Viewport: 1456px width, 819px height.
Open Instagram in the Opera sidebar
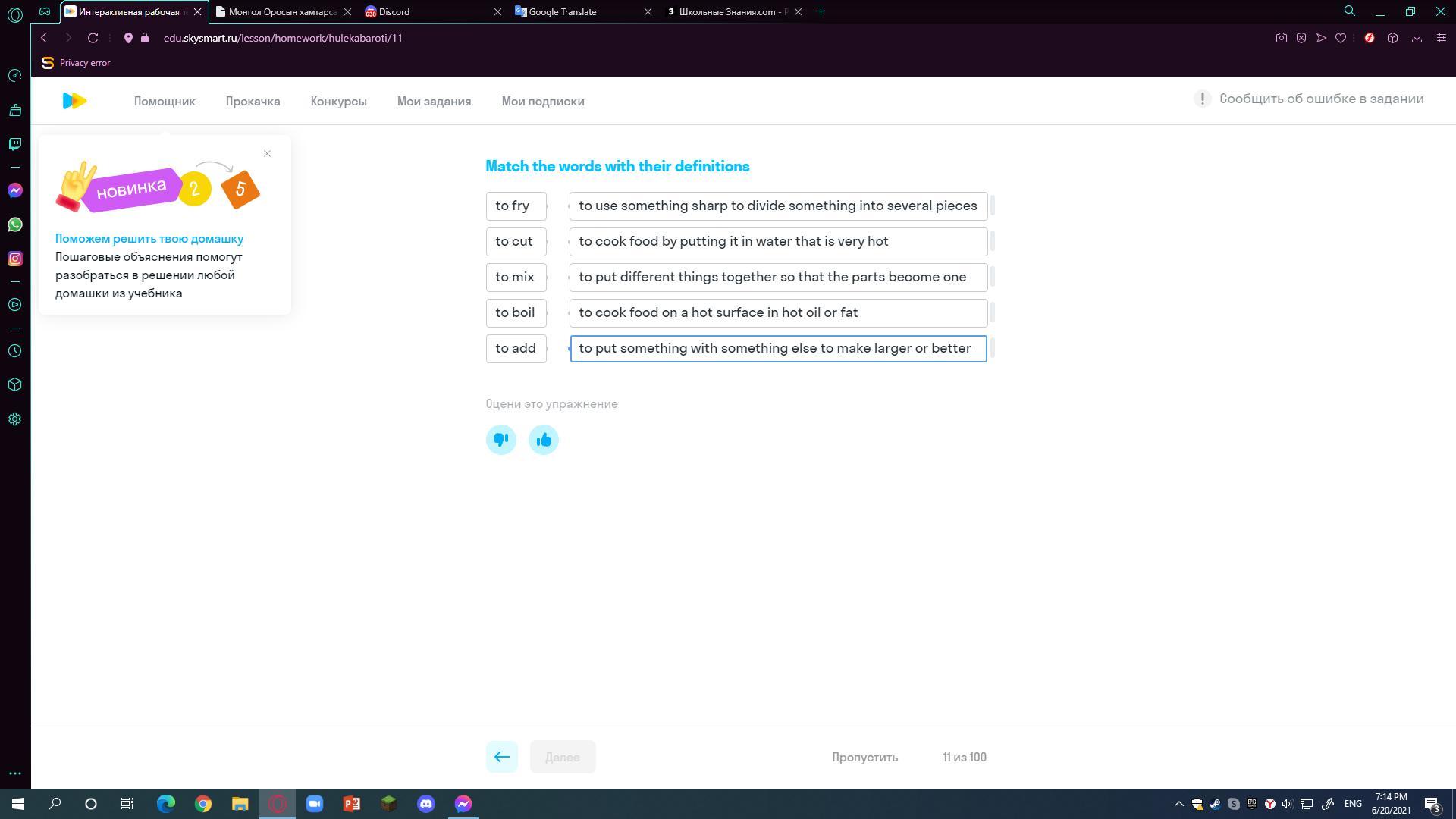click(14, 259)
